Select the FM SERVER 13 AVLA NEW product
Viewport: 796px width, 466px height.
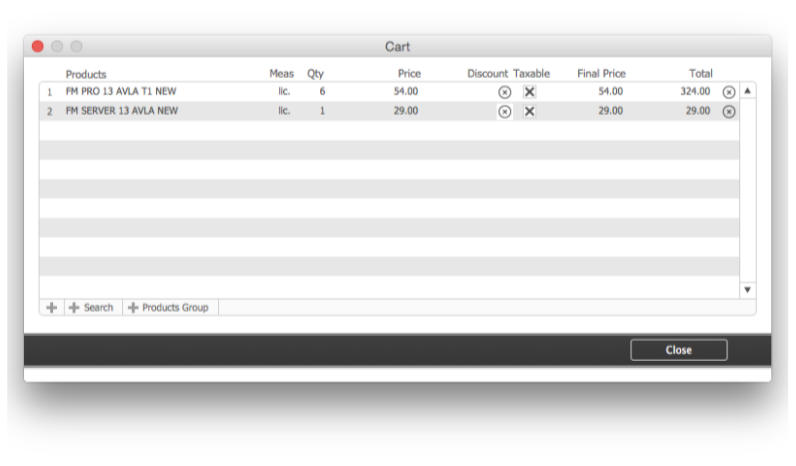(122, 111)
